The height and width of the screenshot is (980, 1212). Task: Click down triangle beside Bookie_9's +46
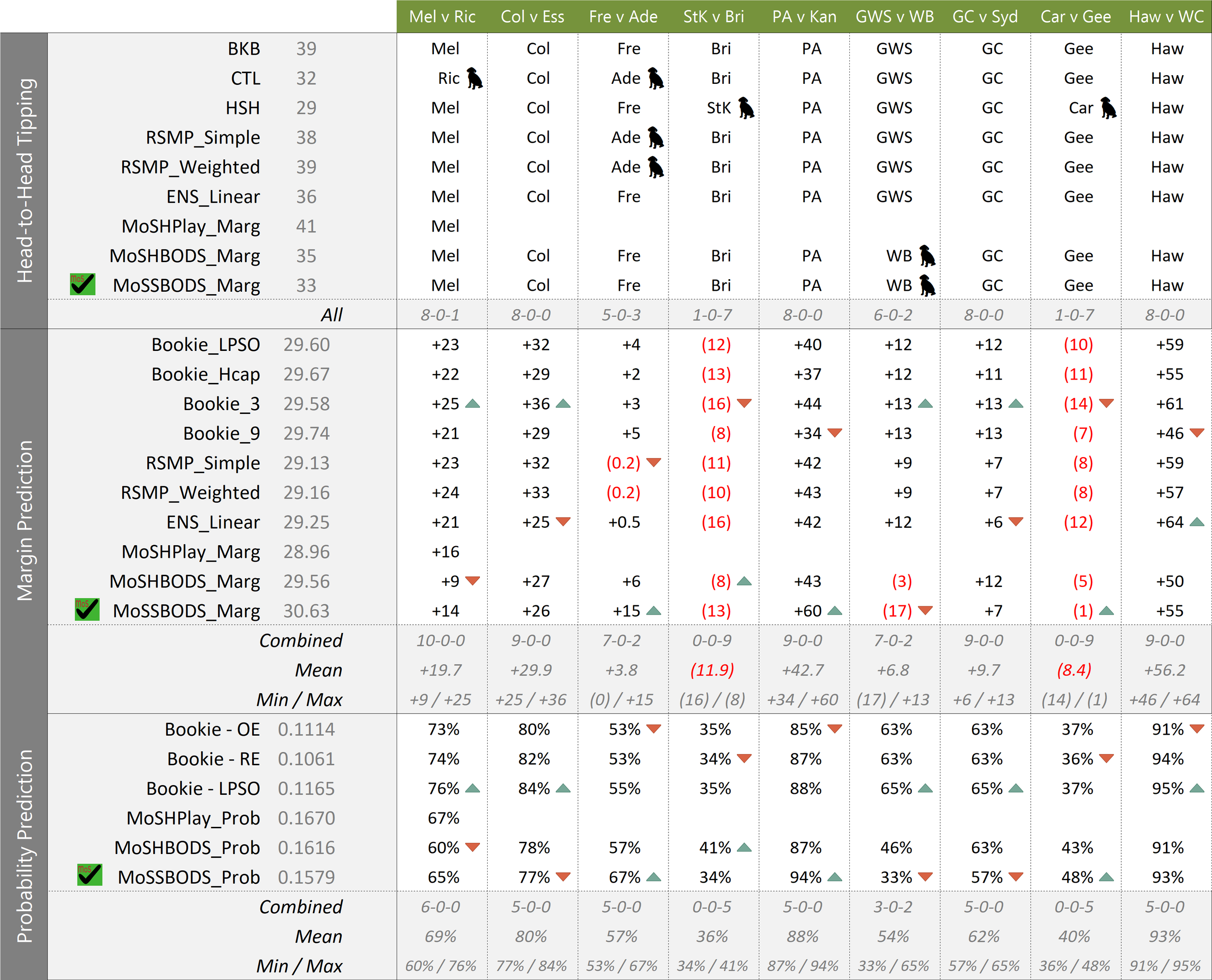(1197, 434)
